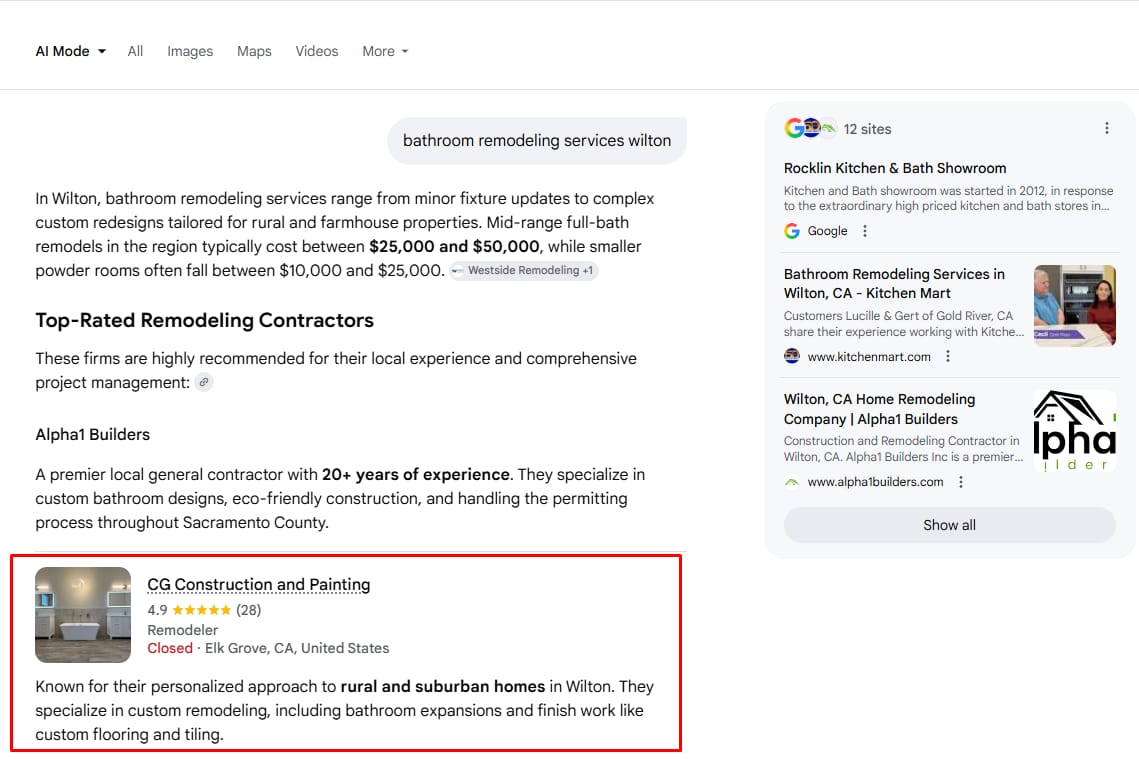The width and height of the screenshot is (1139, 759).
Task: Click the link icon after 'project management:'
Action: coord(204,382)
